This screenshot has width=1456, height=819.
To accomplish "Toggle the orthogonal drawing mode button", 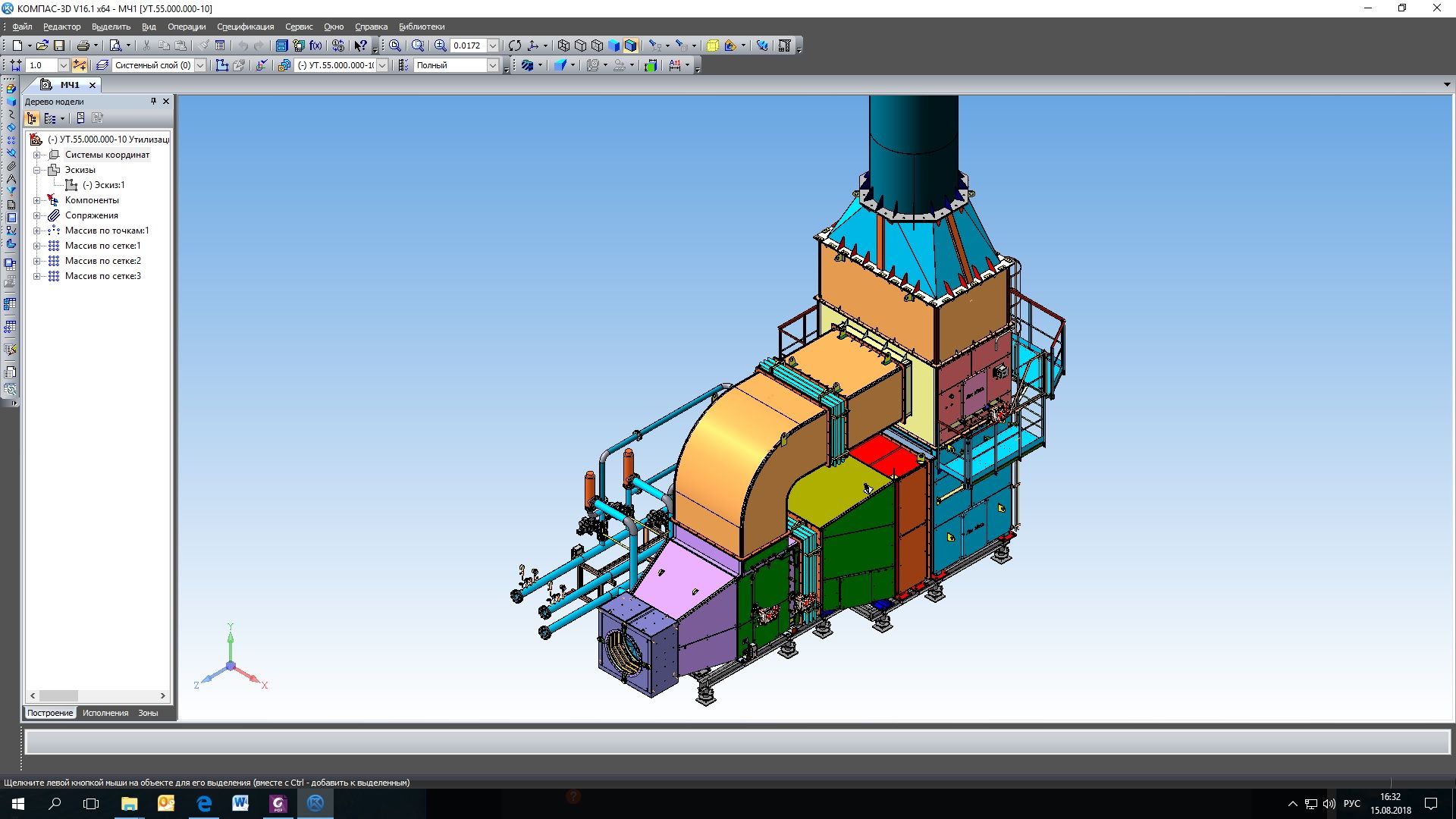I will click(x=79, y=65).
